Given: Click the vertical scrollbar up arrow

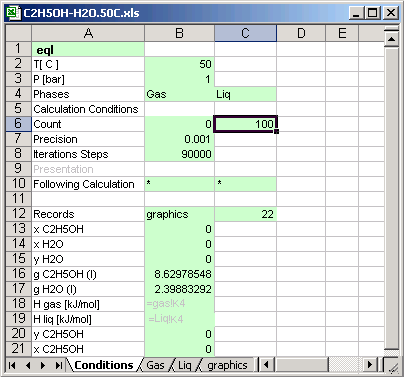Looking at the screenshot, I should pos(391,40).
